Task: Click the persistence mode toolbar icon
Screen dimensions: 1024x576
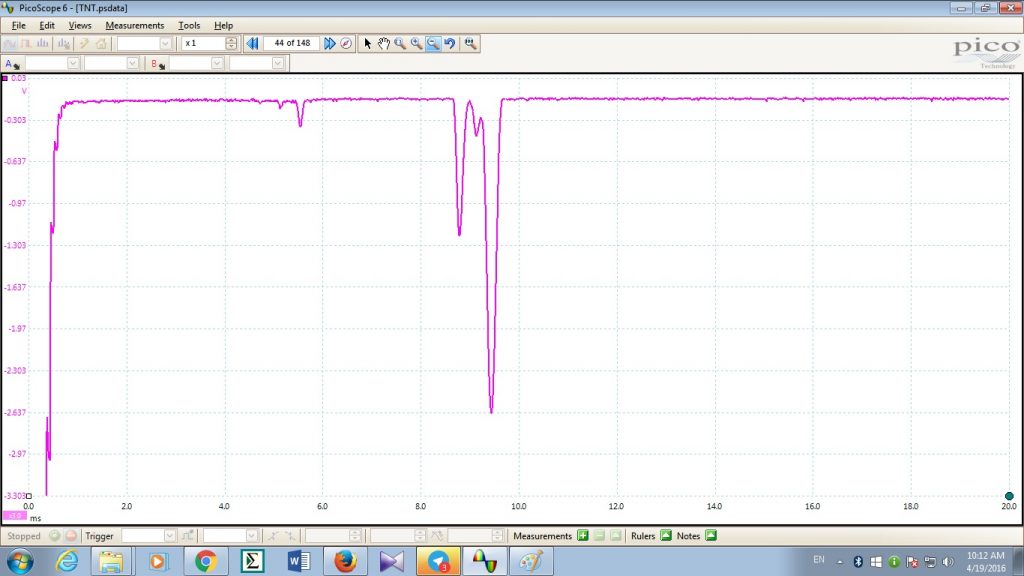Action: tap(26, 43)
